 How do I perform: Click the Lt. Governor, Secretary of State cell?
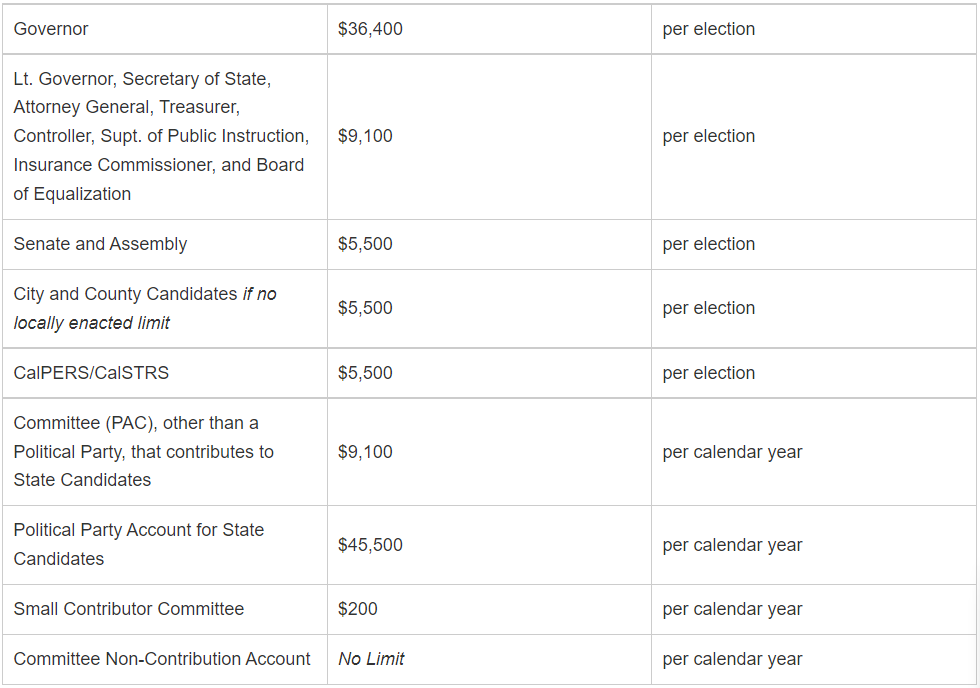click(160, 136)
